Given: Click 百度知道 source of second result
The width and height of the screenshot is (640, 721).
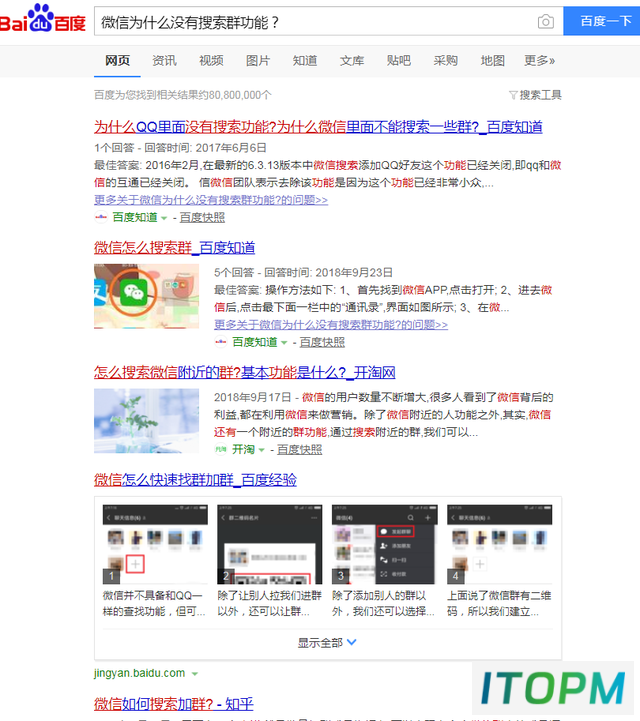Looking at the screenshot, I should click(x=255, y=342).
